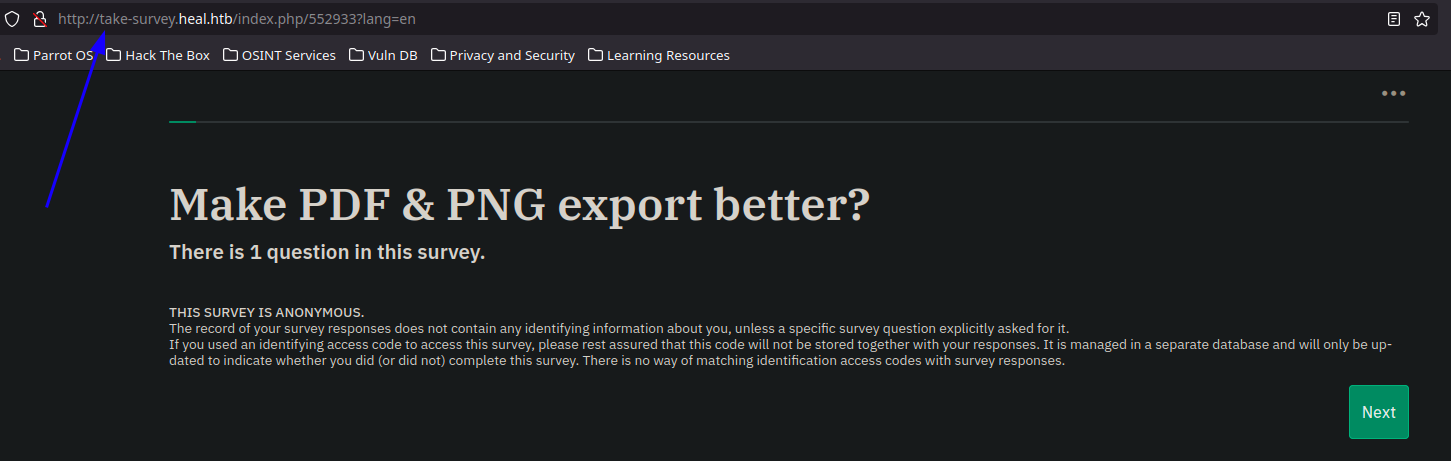The image size is (1451, 461).
Task: Open the Hack The Box bookmarks folder
Action: coord(158,55)
